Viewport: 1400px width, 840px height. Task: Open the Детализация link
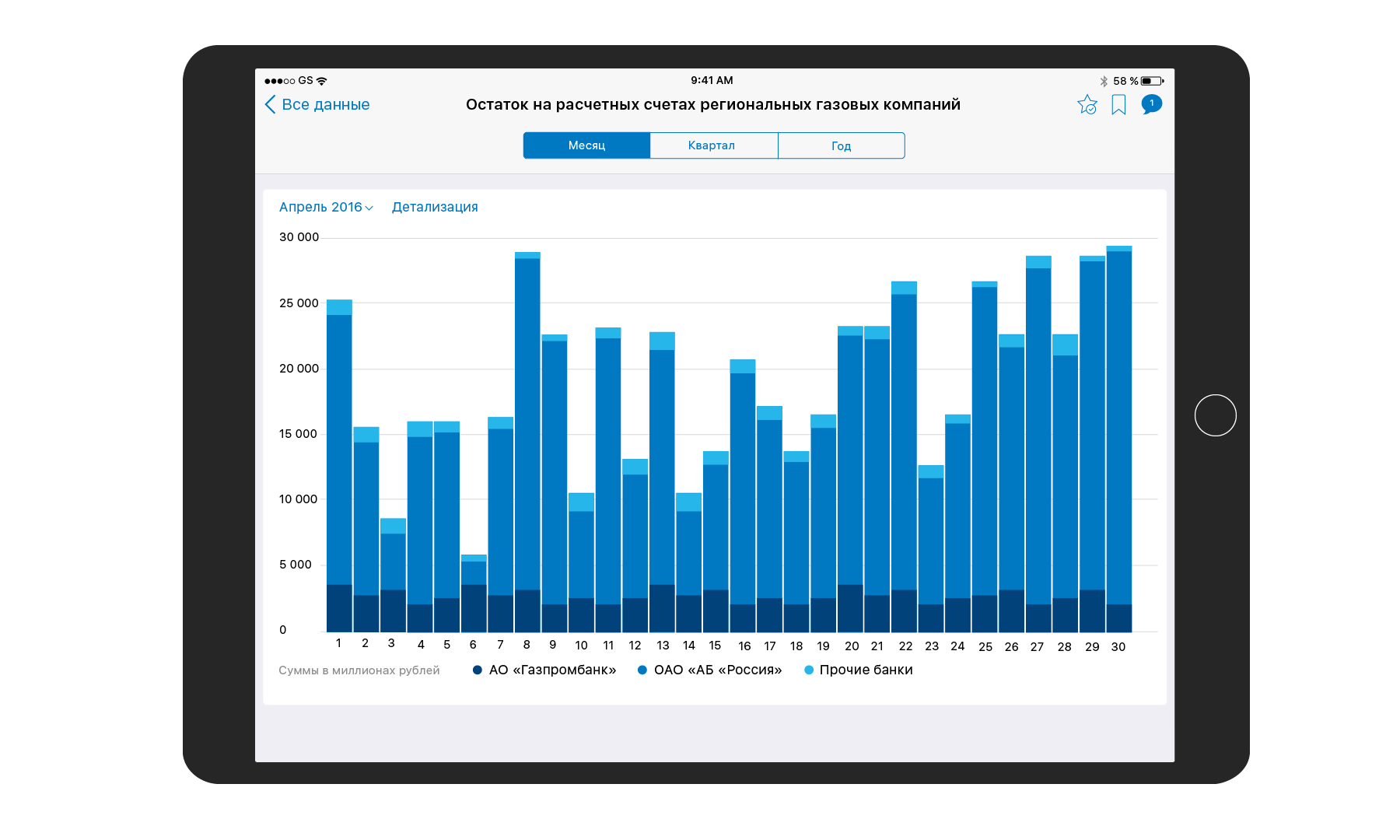tap(435, 207)
